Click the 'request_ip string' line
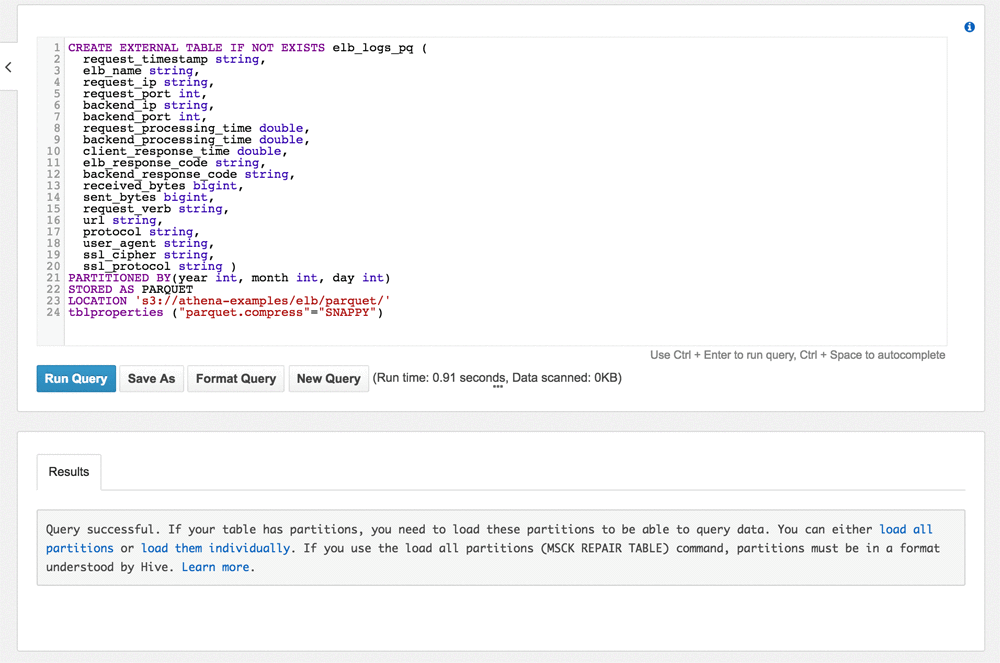The height and width of the screenshot is (663, 1000). 148,82
